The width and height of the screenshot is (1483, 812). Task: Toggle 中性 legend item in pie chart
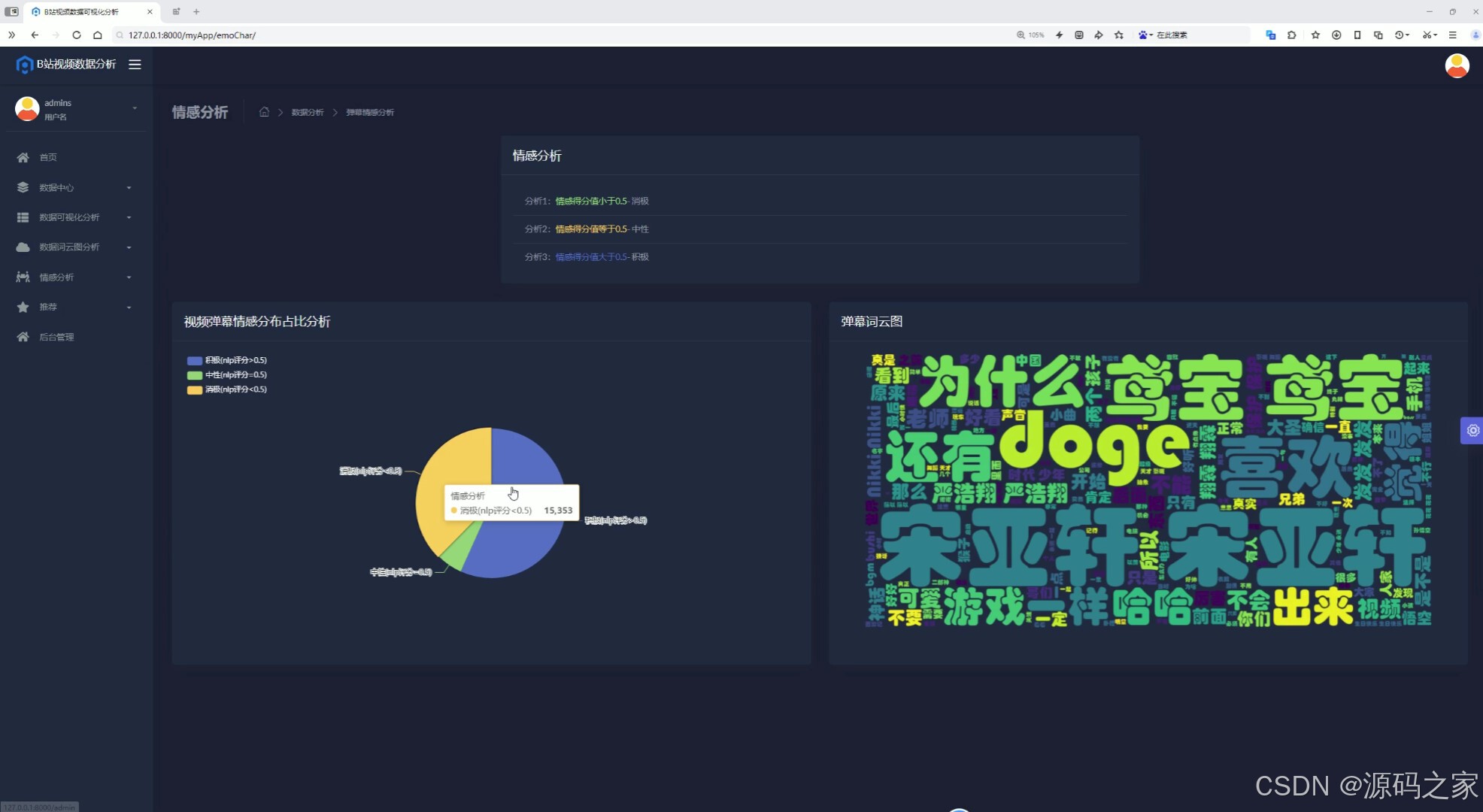point(227,374)
